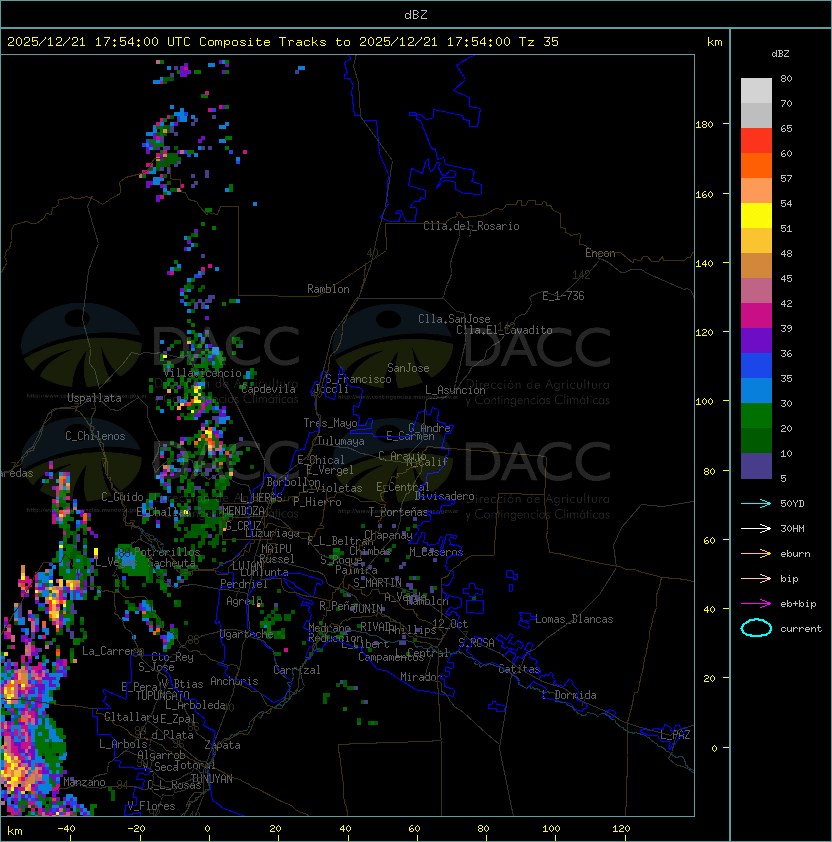The image size is (832, 842).
Task: Click the x-axis '-40' km tick label
Action: [66, 829]
